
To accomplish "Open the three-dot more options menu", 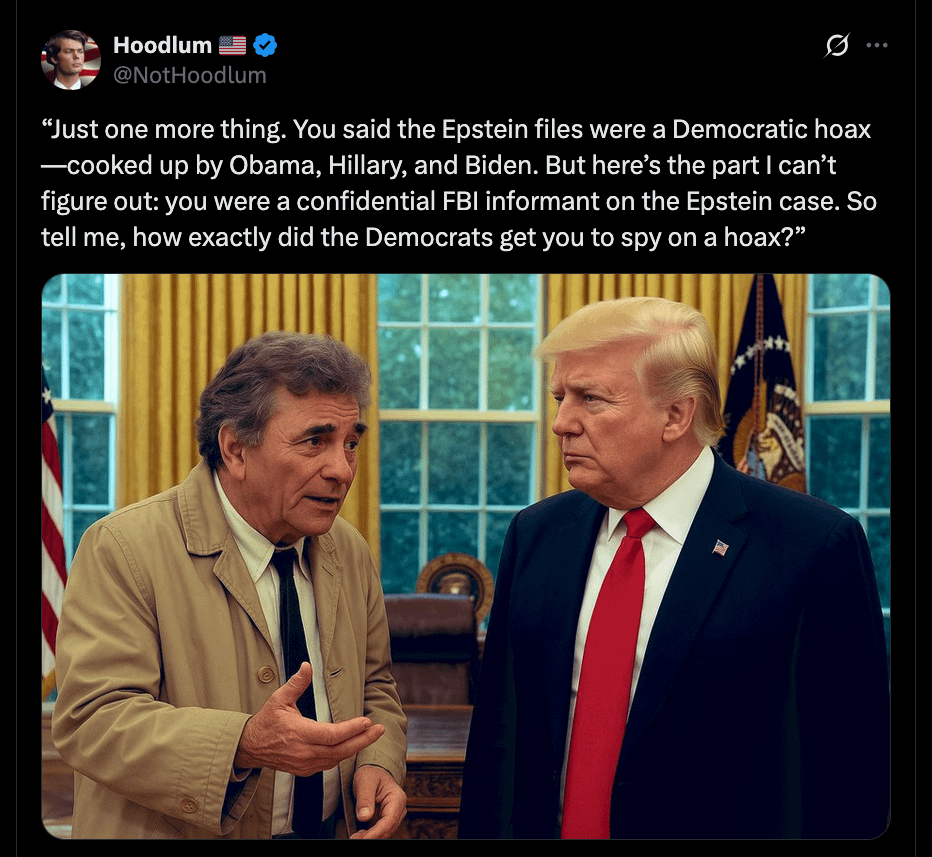I will (877, 45).
